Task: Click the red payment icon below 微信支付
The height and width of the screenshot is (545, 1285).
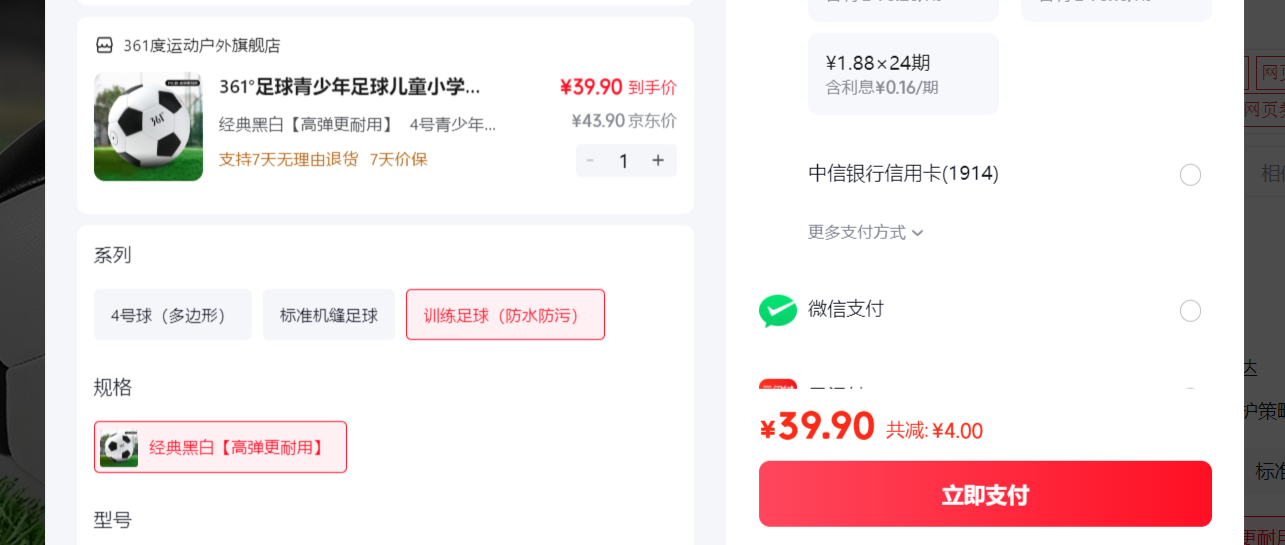Action: 777,386
